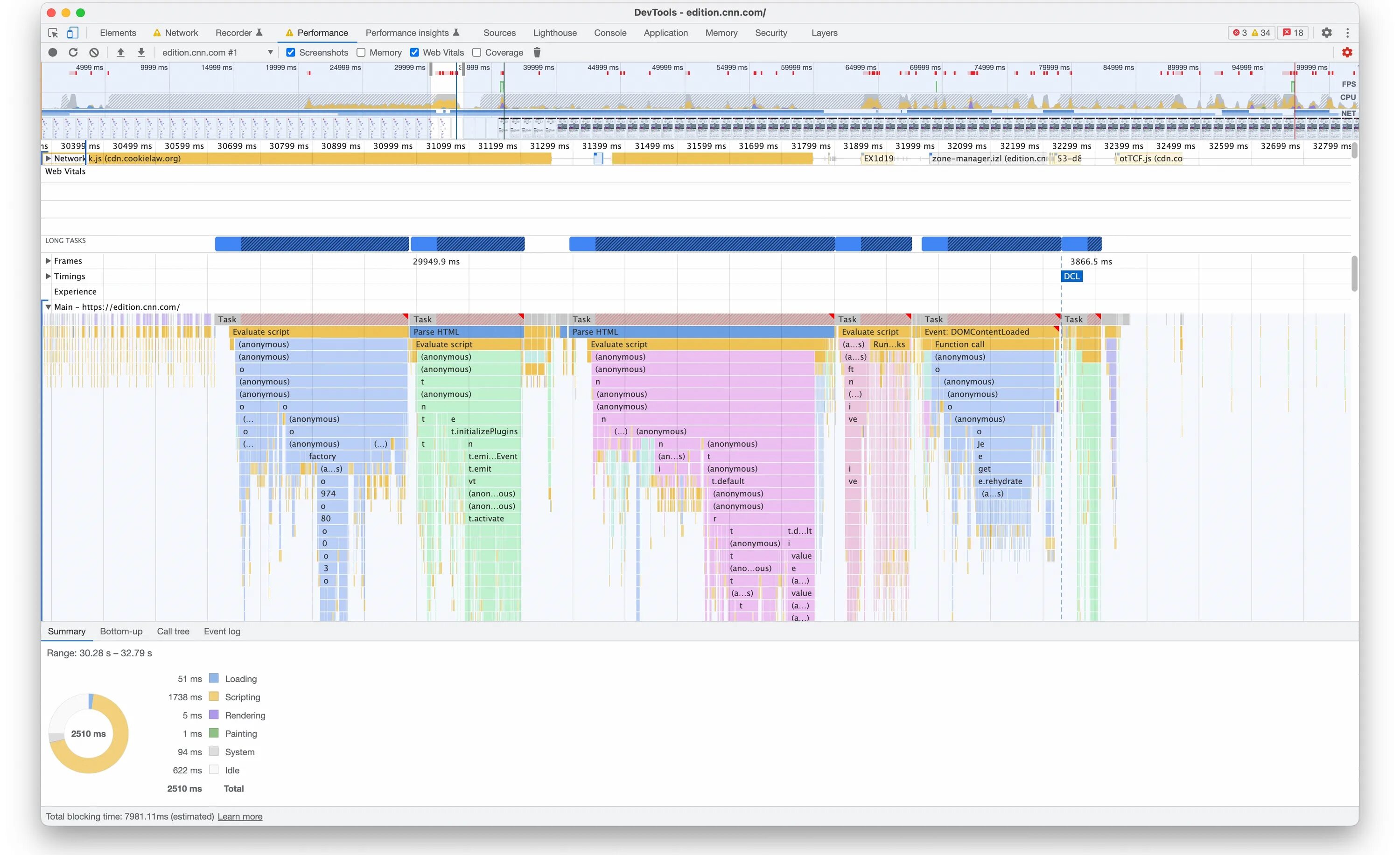Expand the Frames track

coord(48,261)
